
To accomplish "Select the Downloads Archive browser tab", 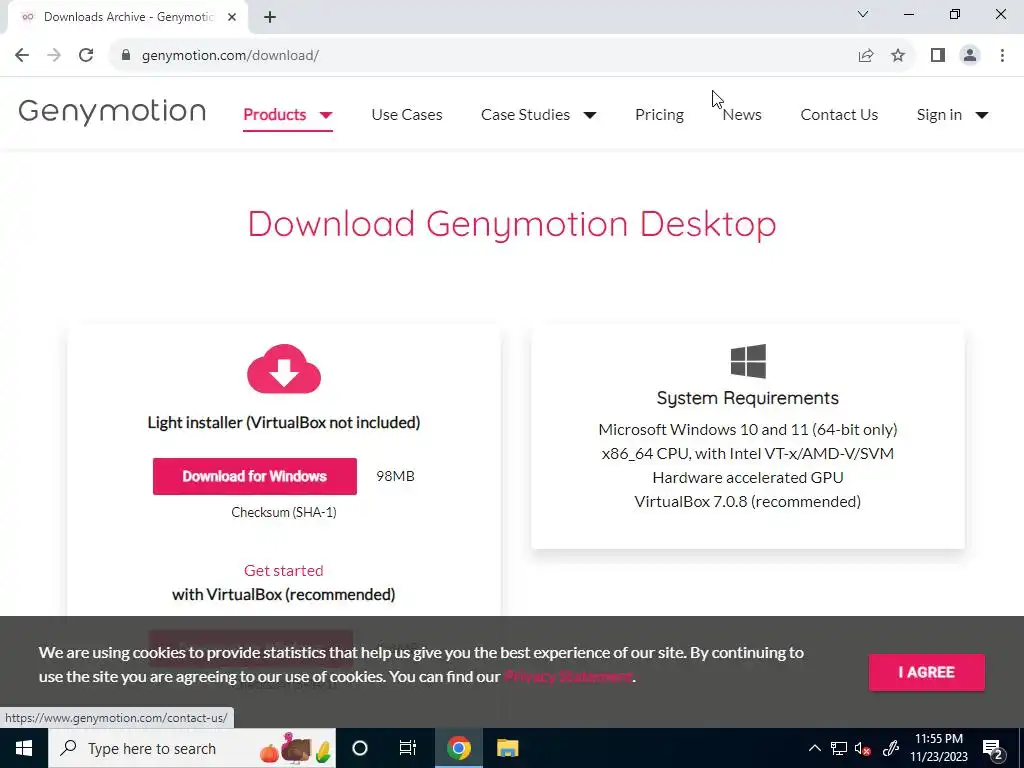I will [x=128, y=17].
